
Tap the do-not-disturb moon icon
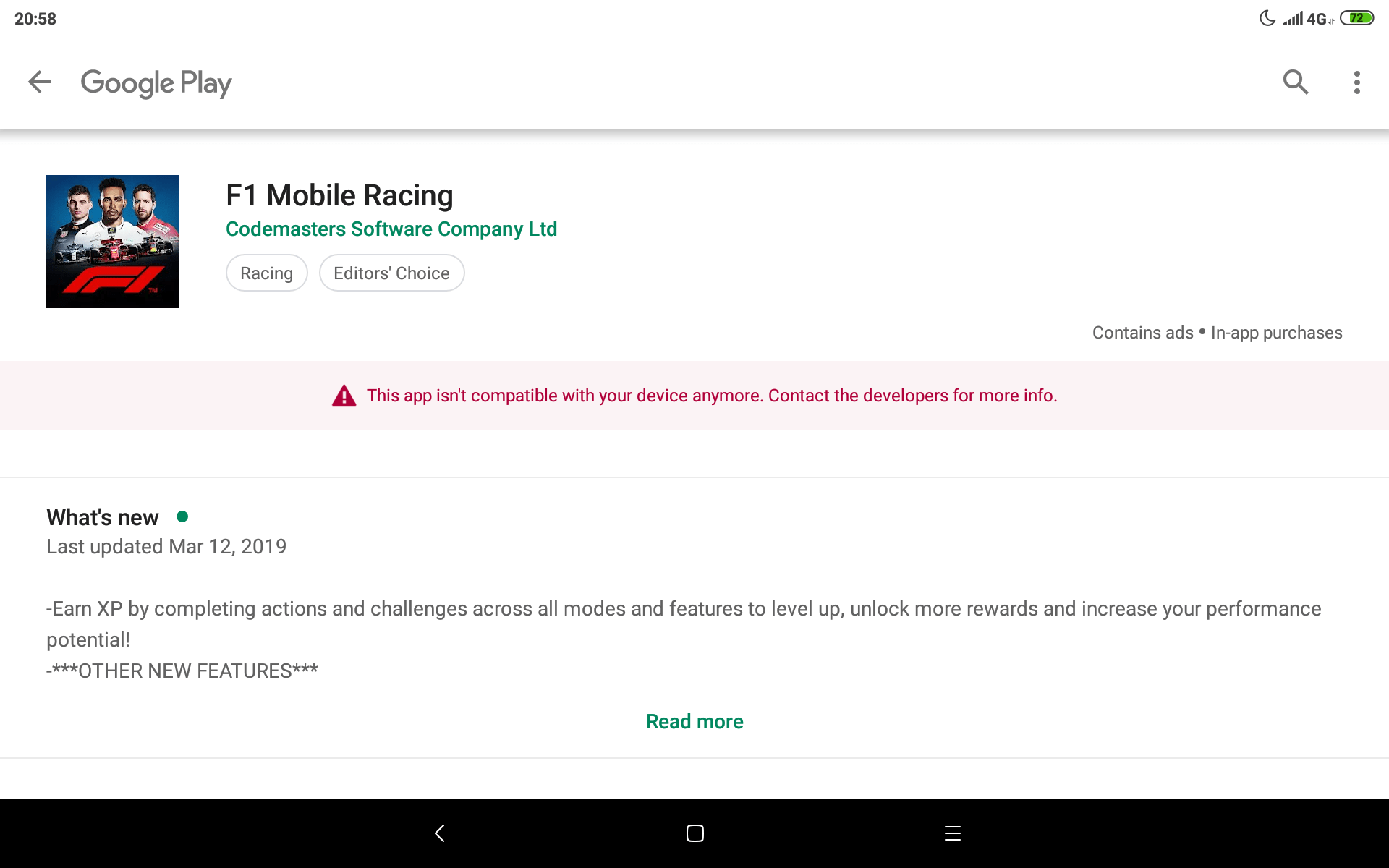[x=1267, y=18]
